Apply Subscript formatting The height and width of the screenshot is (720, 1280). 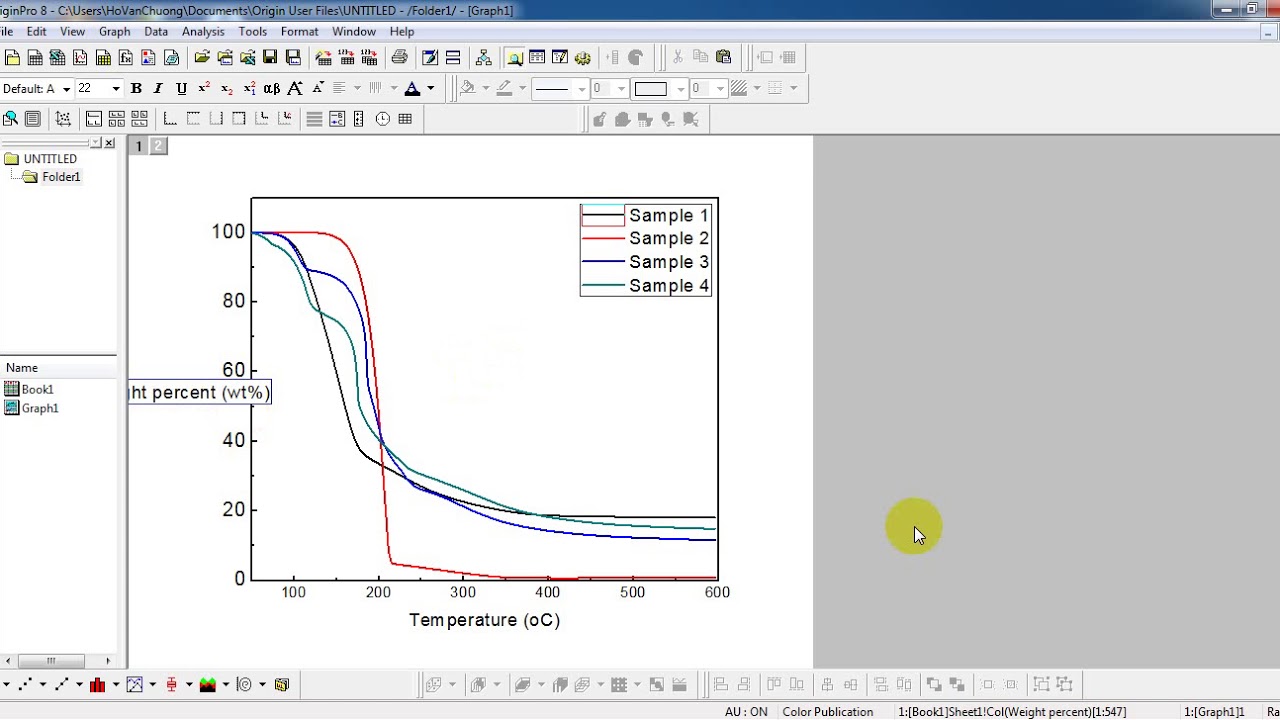click(227, 89)
